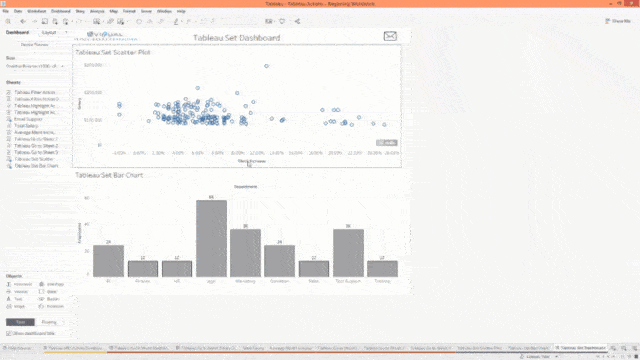The image size is (640, 360).
Task: Click the Tableau Set Bar Chart title
Action: (x=109, y=175)
